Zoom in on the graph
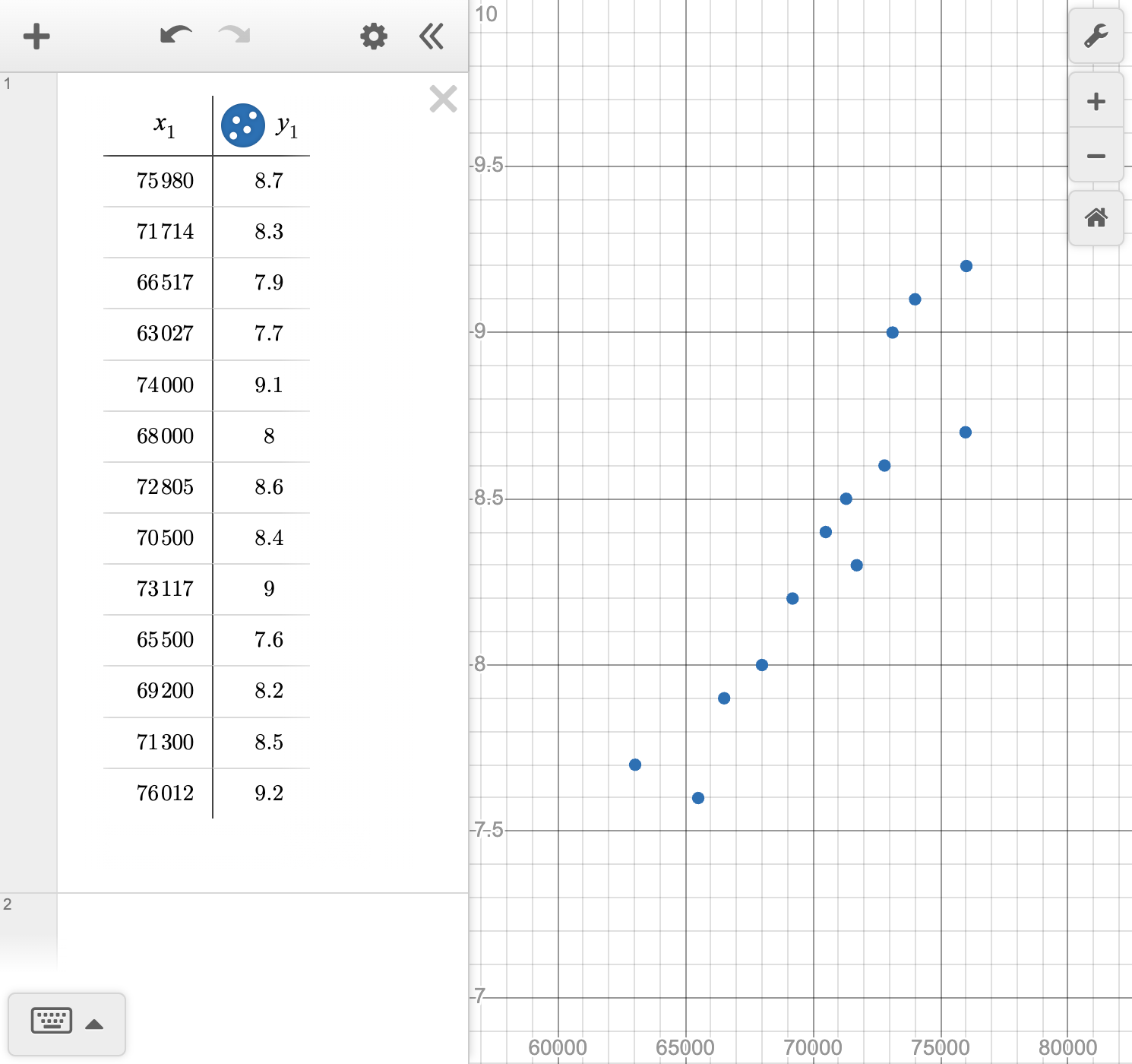Viewport: 1132px width, 1064px height. (1096, 100)
